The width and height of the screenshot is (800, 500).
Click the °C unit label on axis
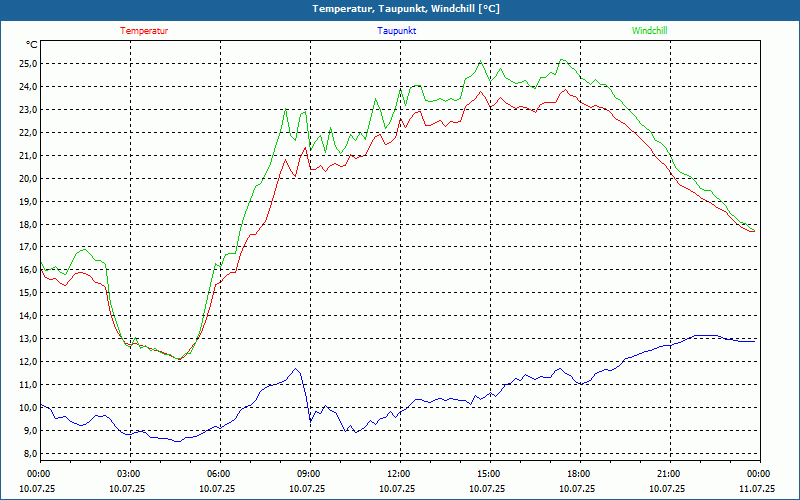point(32,45)
